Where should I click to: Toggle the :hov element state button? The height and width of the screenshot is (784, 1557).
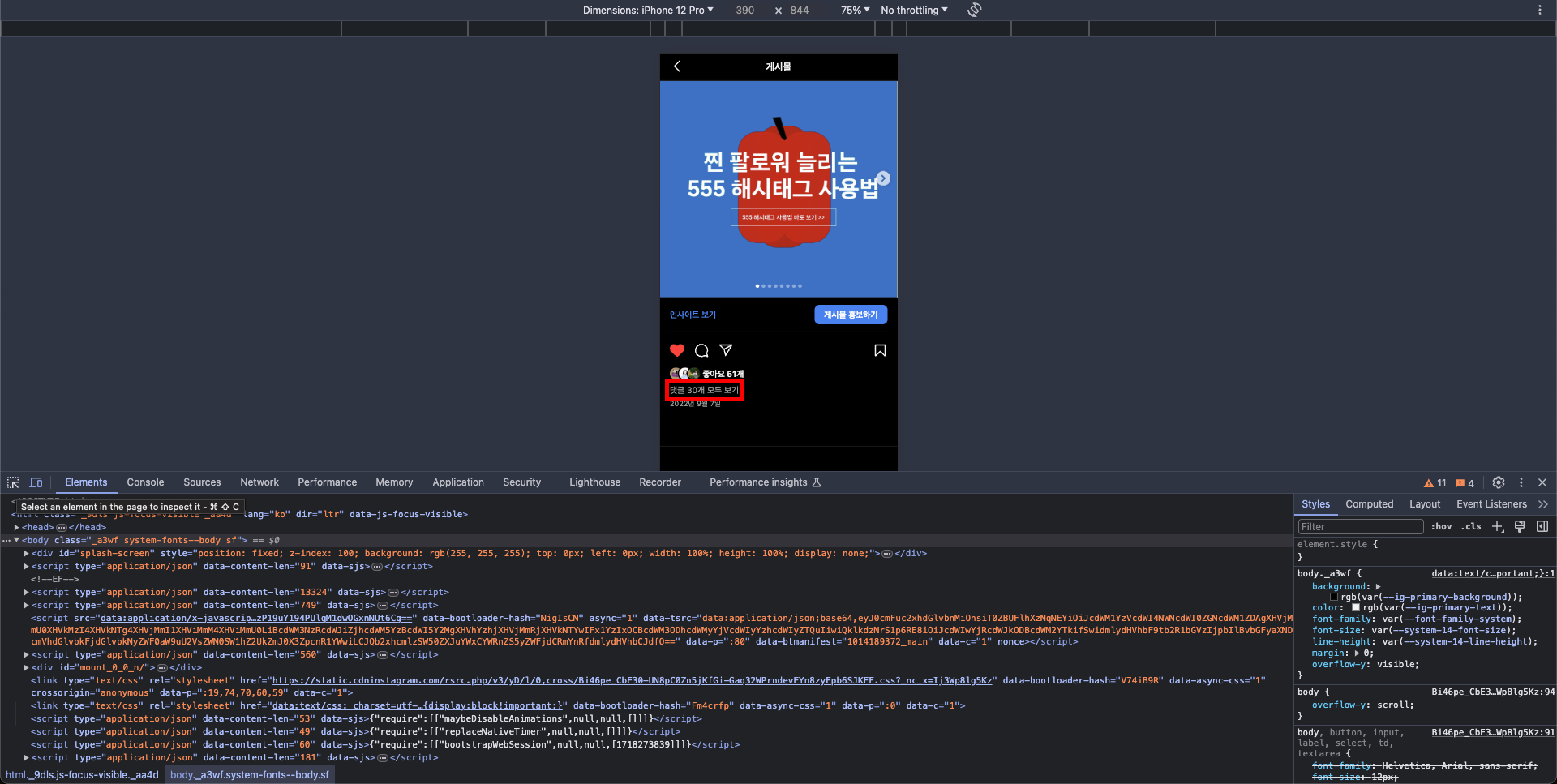tap(1441, 526)
